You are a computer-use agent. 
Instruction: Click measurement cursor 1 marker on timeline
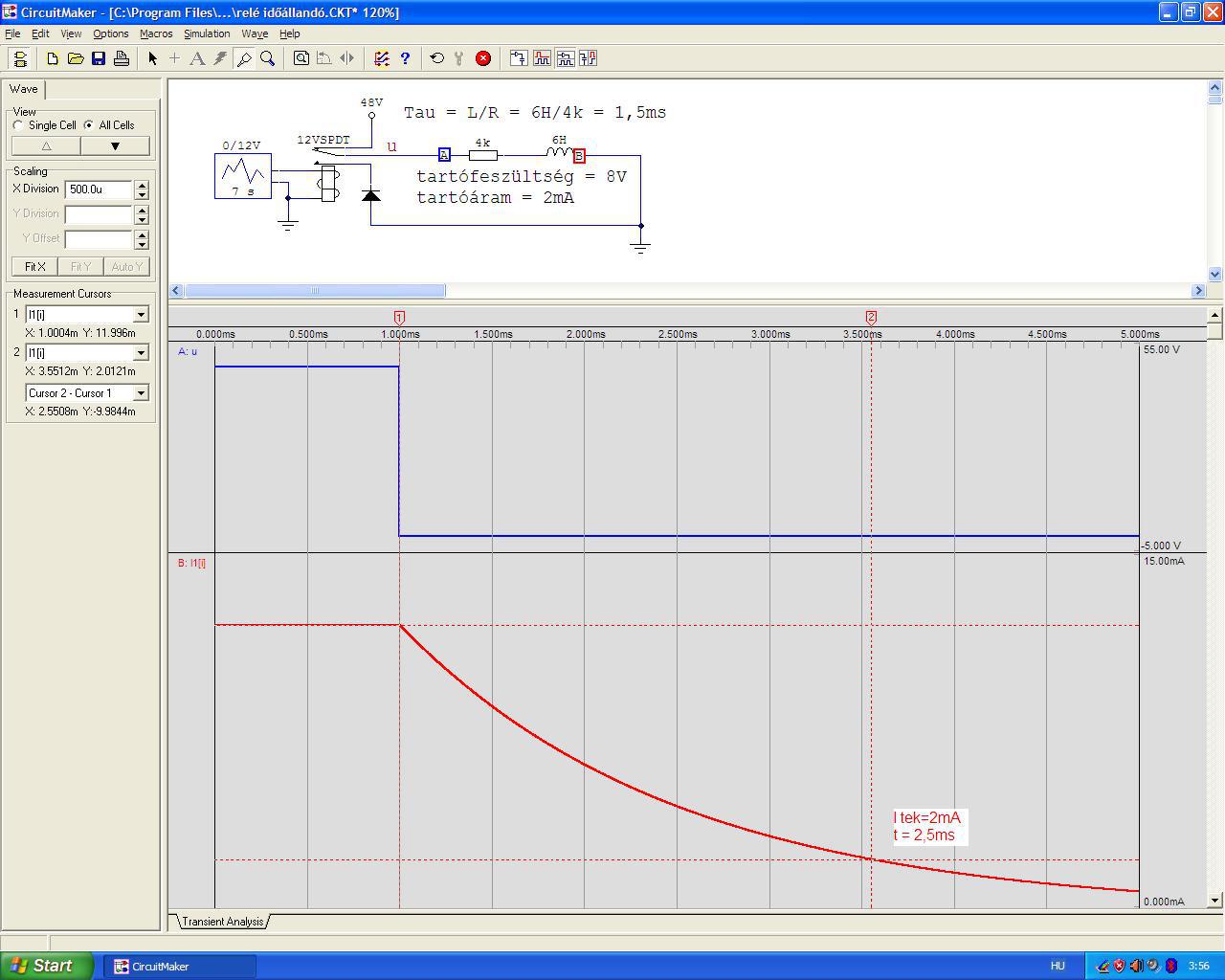pyautogui.click(x=399, y=317)
